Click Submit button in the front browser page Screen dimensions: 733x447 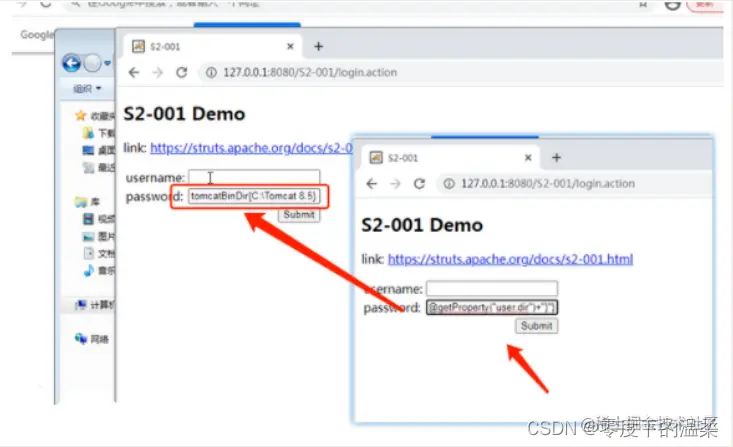[537, 326]
